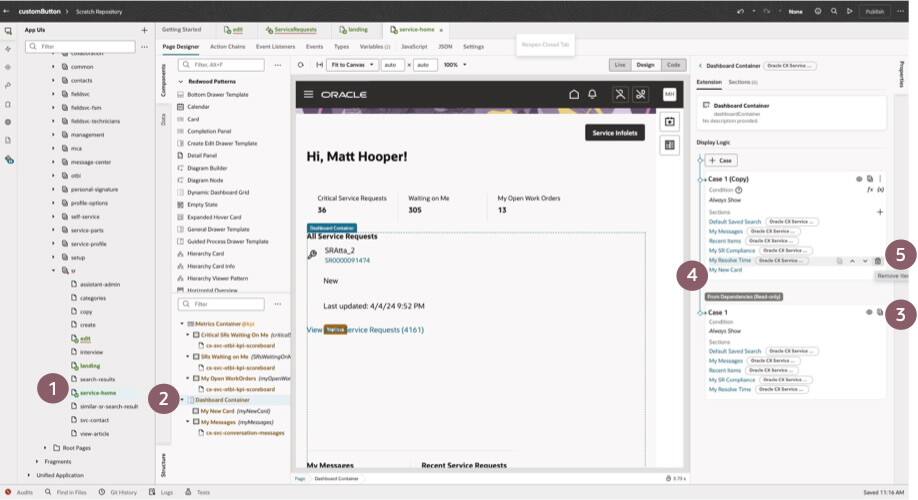The height and width of the screenshot is (500, 918).
Task: Toggle visibility eye for Case 1
Action: [x=869, y=312]
